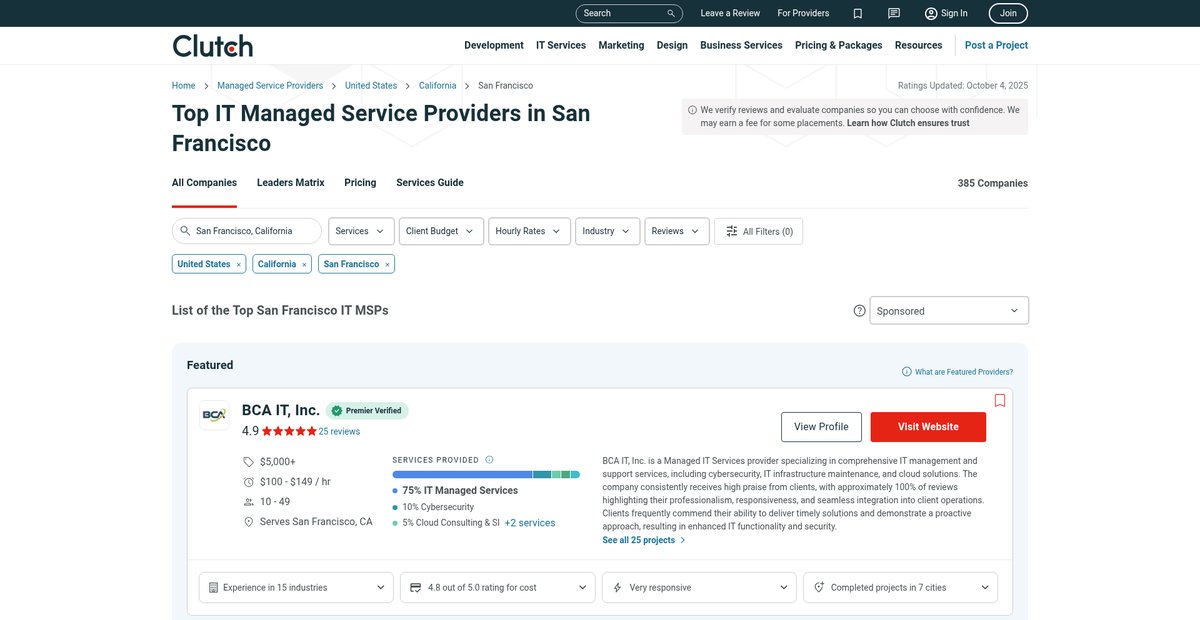Click the +2 services link
1200x620 pixels.
point(530,523)
